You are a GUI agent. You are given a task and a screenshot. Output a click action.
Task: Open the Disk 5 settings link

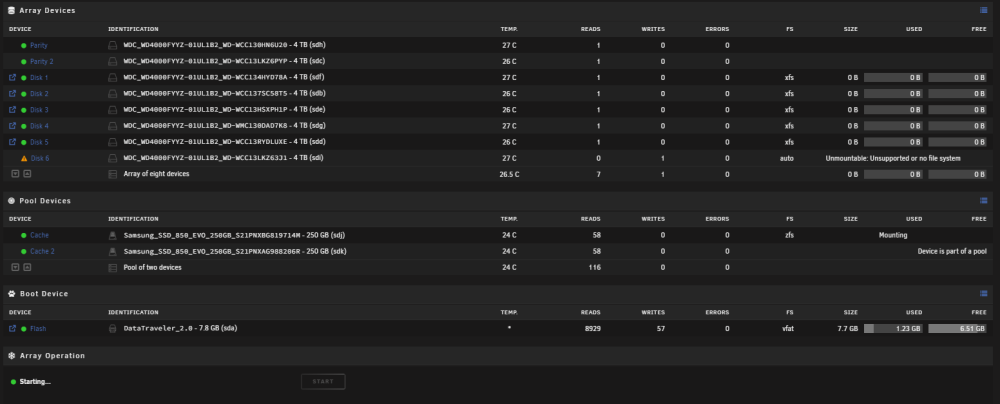[39, 142]
